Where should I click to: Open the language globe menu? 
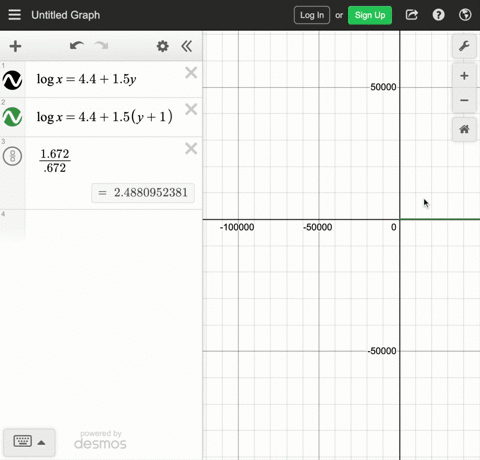pyautogui.click(x=465, y=15)
